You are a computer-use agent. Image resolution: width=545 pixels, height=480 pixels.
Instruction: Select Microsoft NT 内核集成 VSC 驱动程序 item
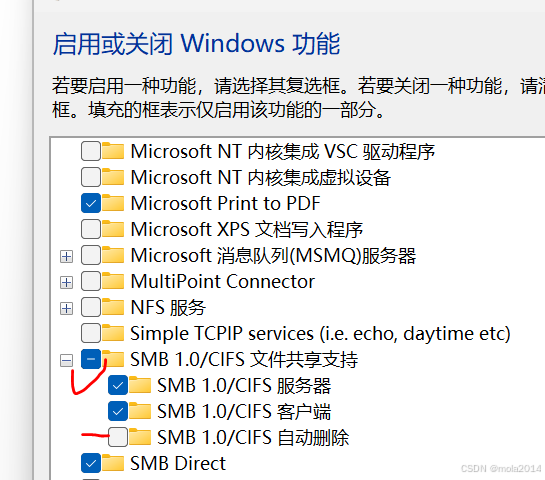pos(283,152)
